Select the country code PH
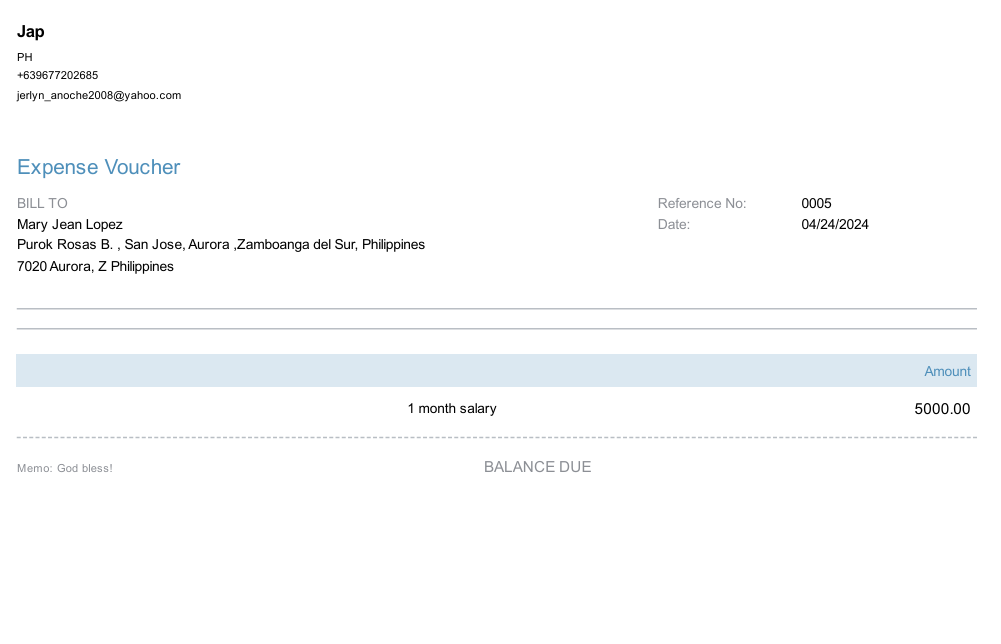The image size is (1001, 644). coord(24,57)
